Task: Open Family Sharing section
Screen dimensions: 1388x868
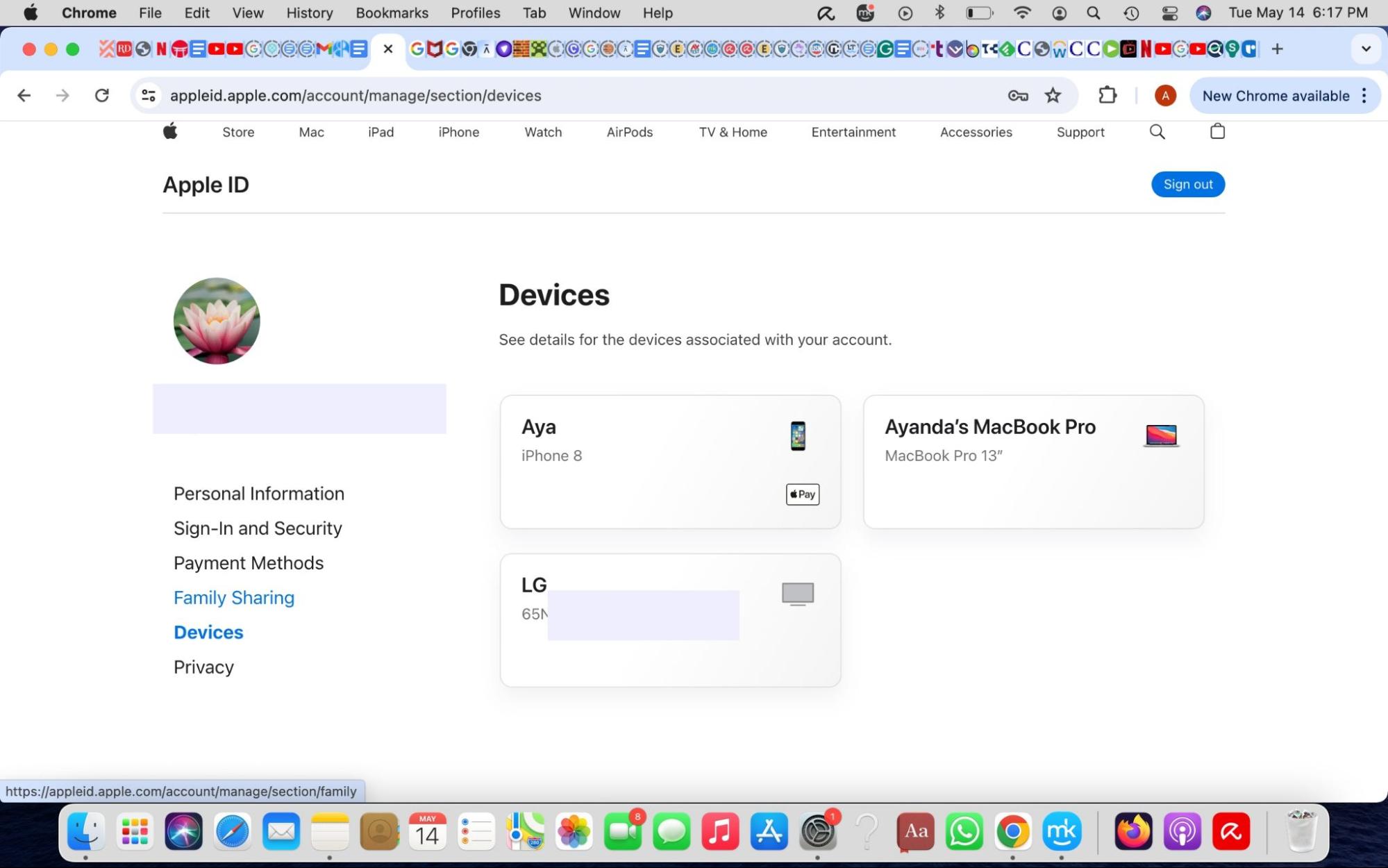Action: click(234, 598)
